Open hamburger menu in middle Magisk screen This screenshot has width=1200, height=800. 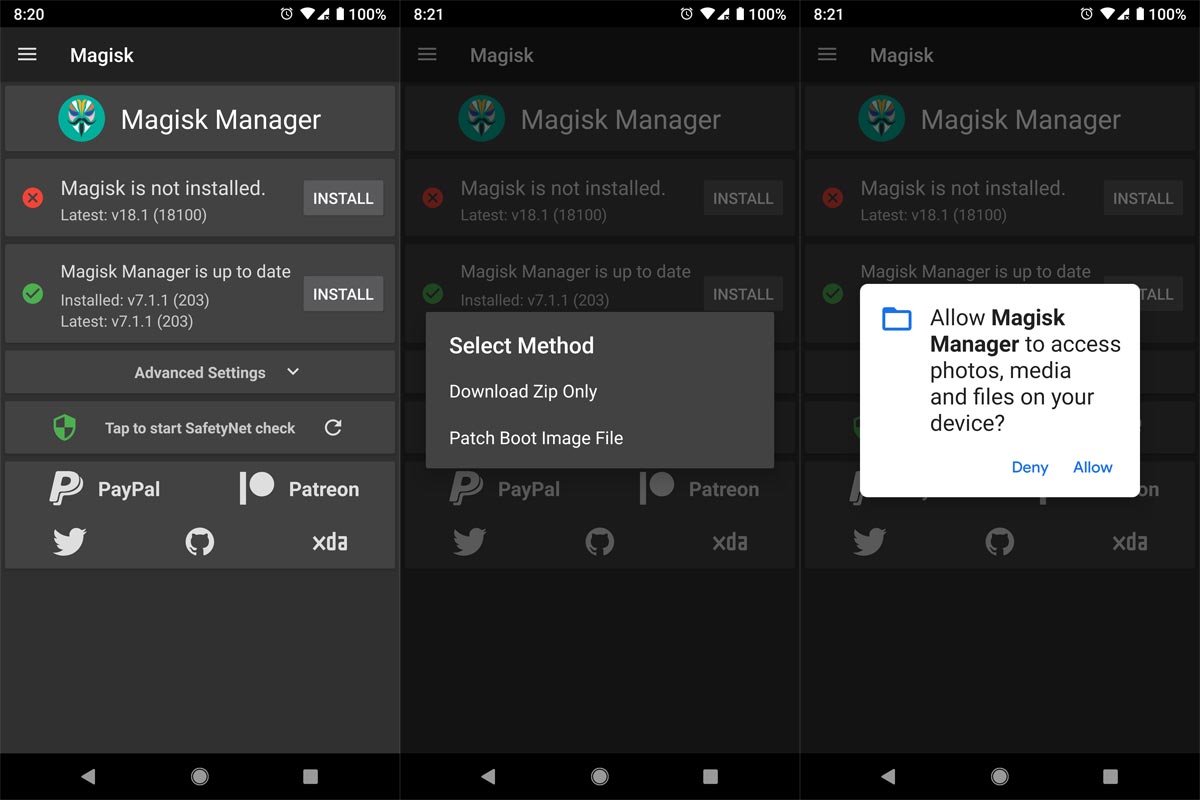point(427,55)
